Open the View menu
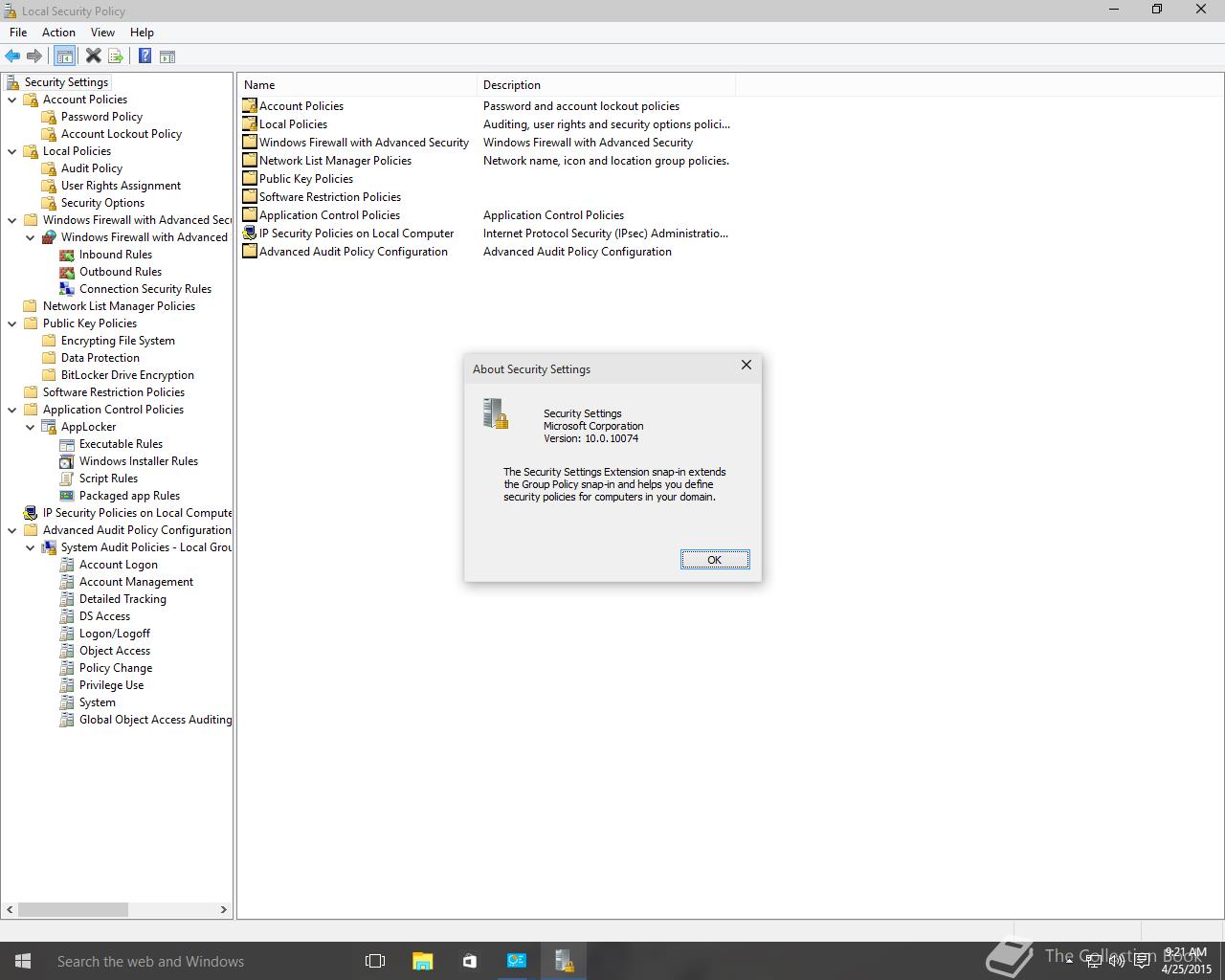 pyautogui.click(x=102, y=33)
